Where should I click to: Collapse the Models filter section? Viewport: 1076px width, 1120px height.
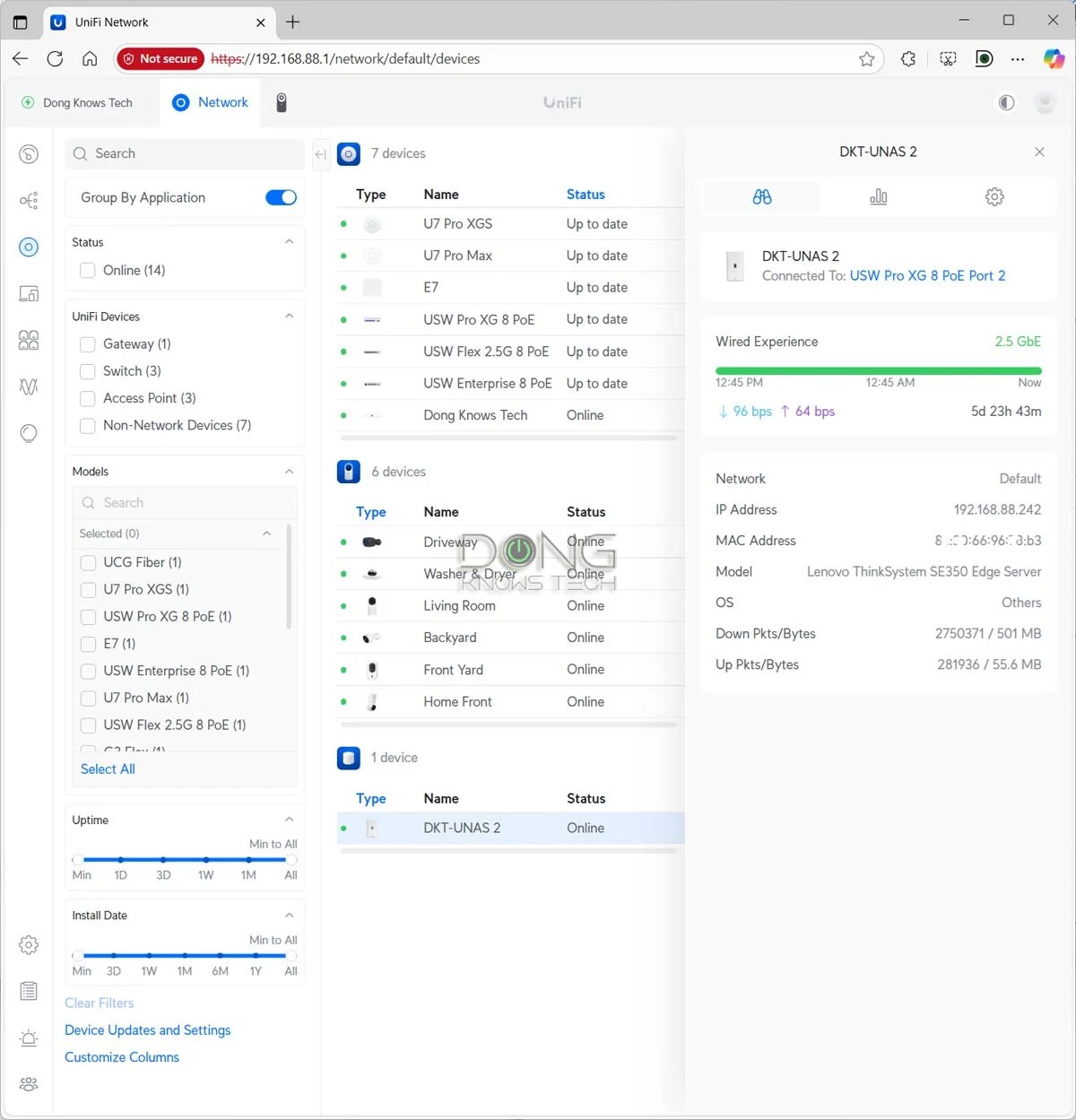pyautogui.click(x=289, y=472)
